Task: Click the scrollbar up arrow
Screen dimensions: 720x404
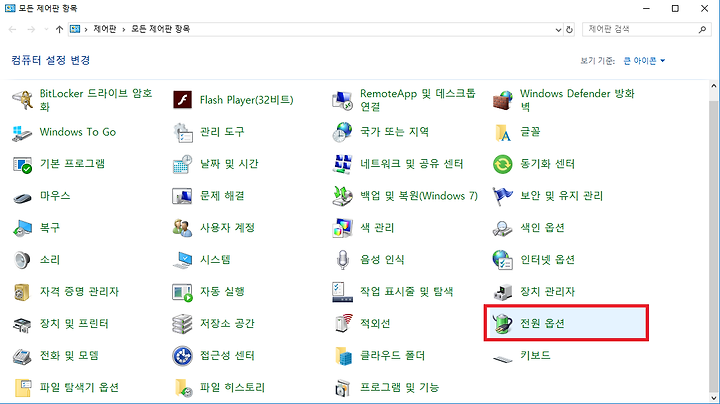Action: tap(714, 85)
